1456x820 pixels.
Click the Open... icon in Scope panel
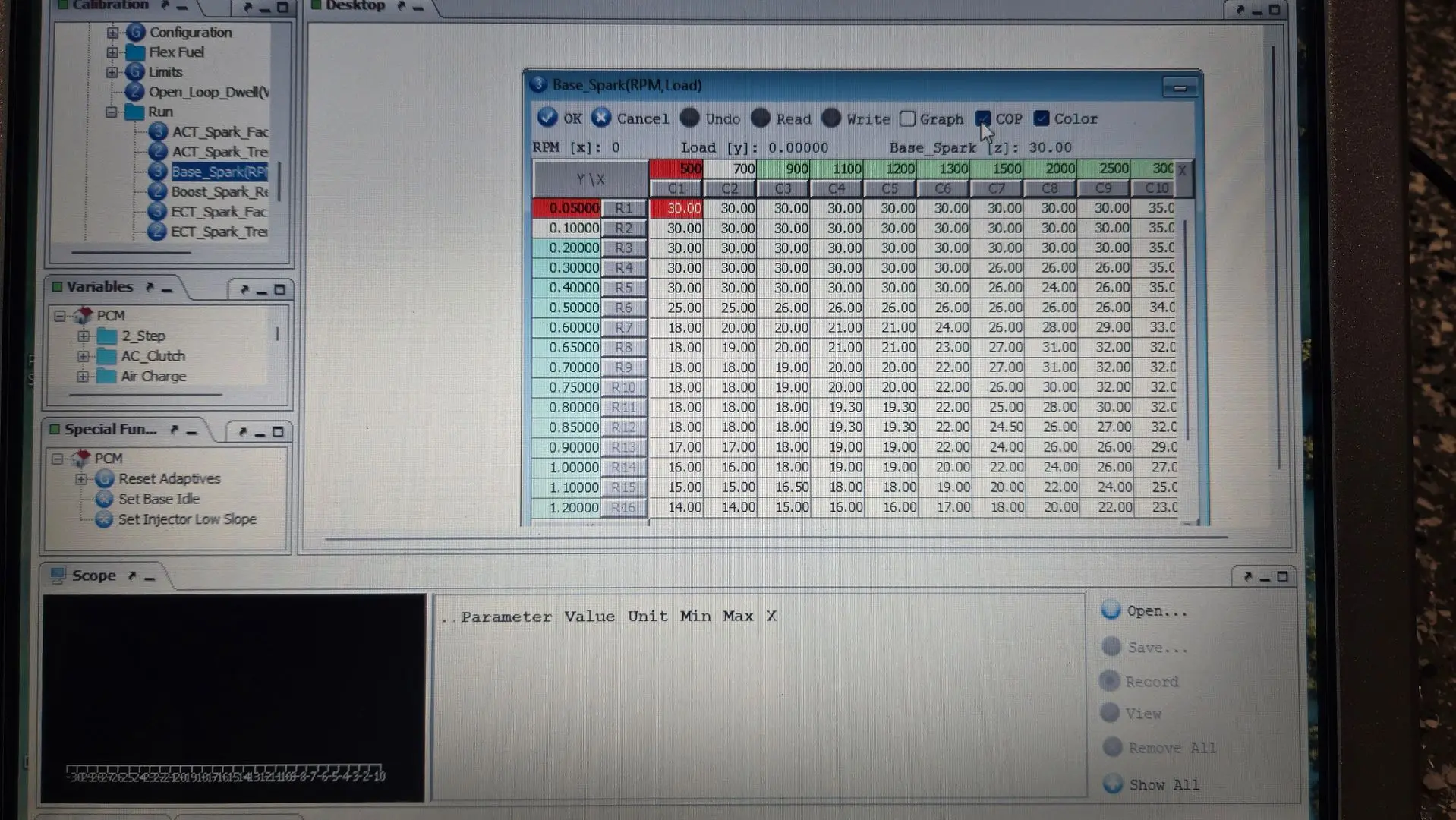(x=1111, y=610)
